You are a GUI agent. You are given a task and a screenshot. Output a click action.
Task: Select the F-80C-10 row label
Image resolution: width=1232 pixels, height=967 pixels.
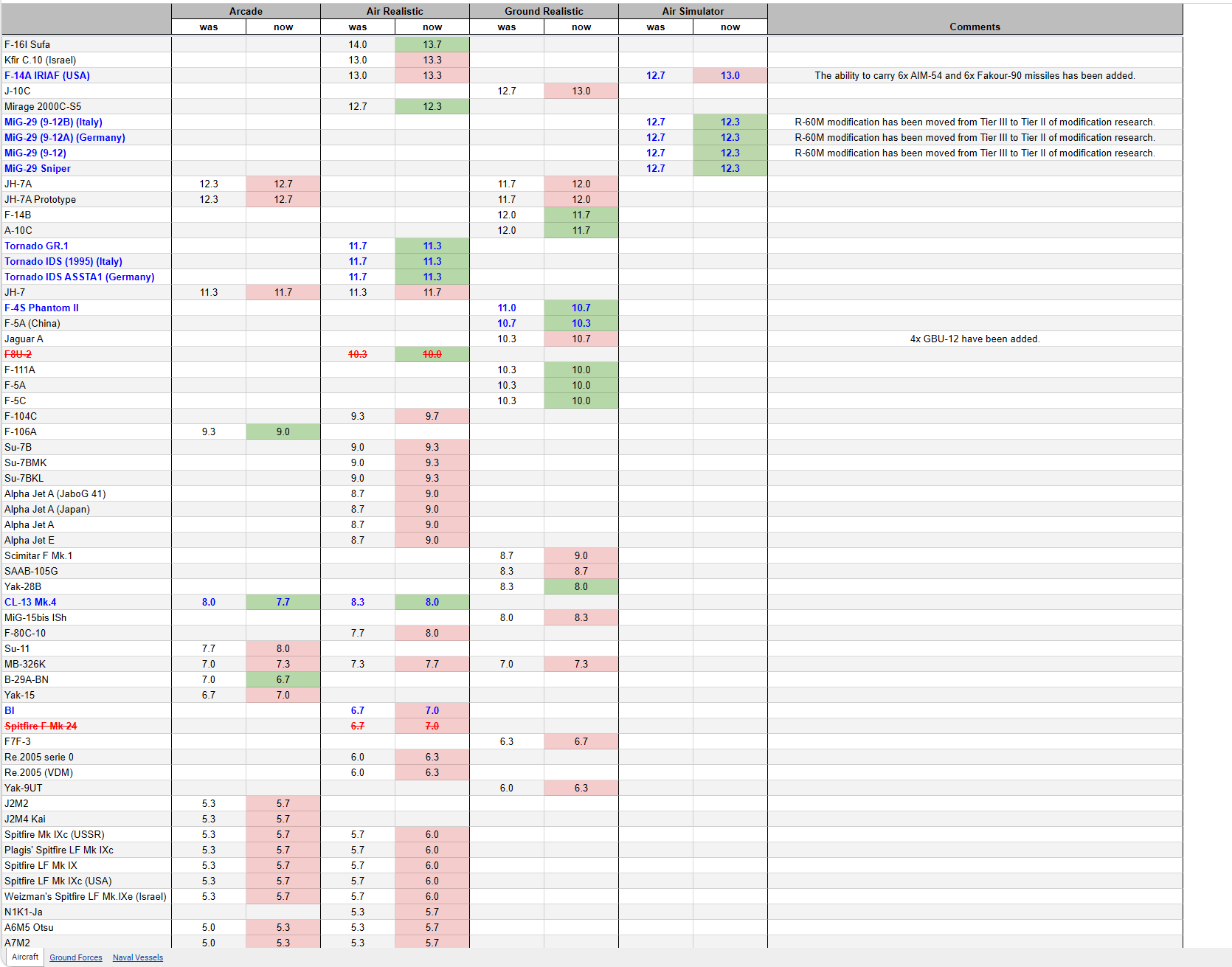click(x=25, y=633)
